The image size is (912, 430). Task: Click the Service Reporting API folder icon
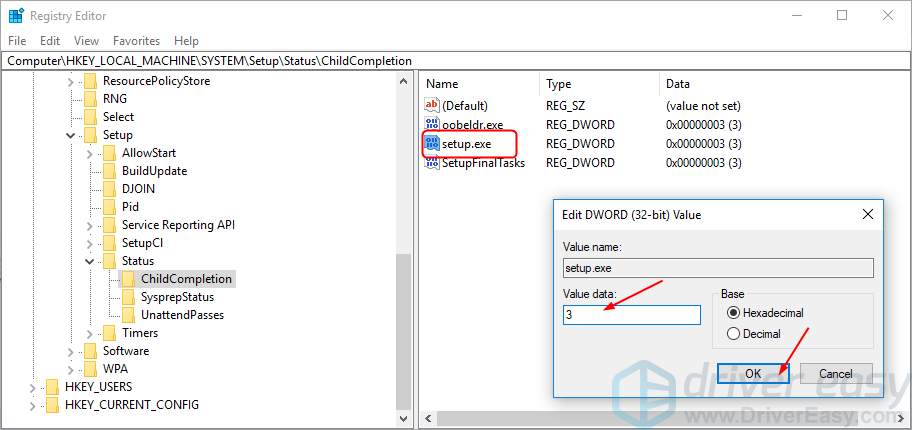(109, 225)
